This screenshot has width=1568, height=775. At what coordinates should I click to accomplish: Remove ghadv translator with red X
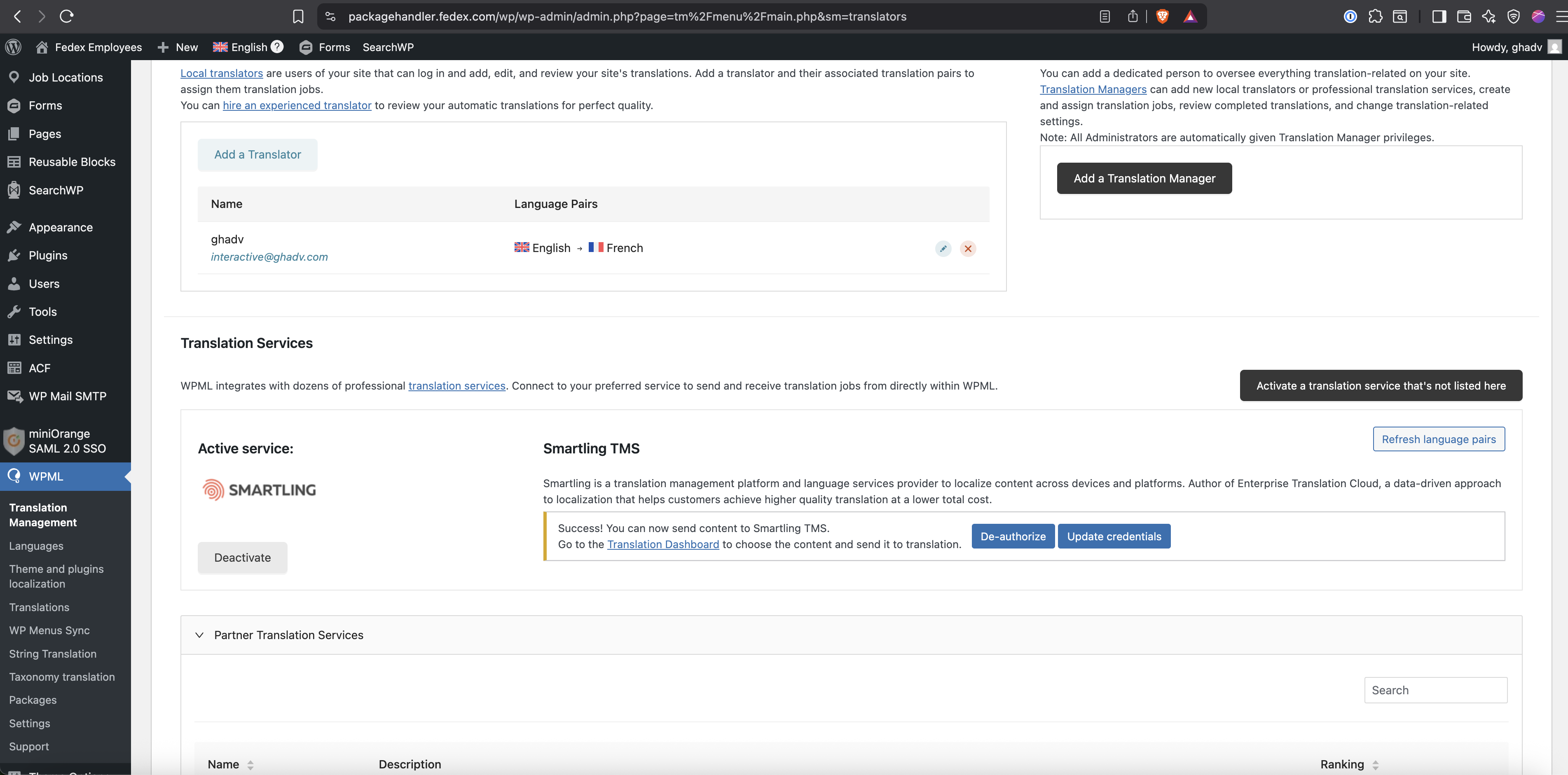(x=968, y=248)
